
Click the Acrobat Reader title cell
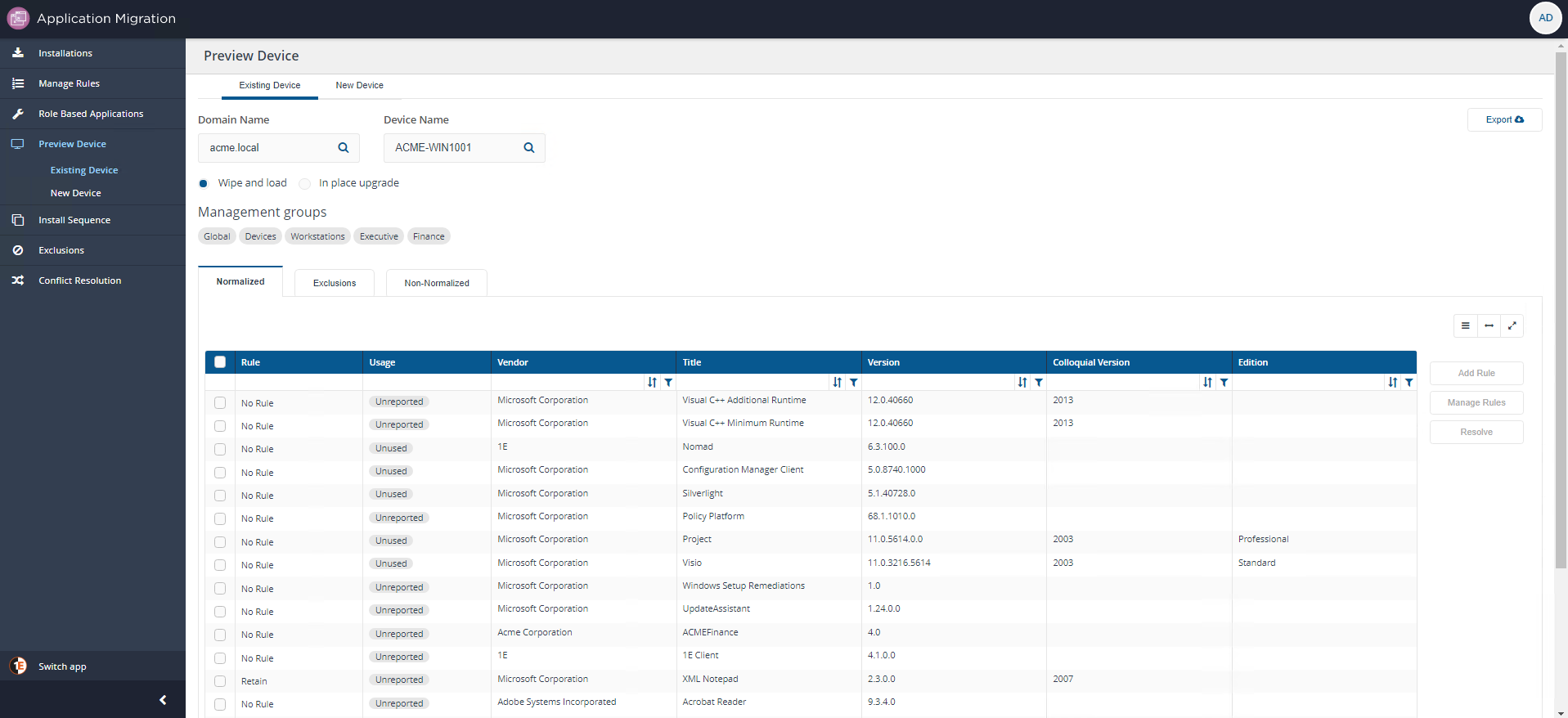[714, 702]
